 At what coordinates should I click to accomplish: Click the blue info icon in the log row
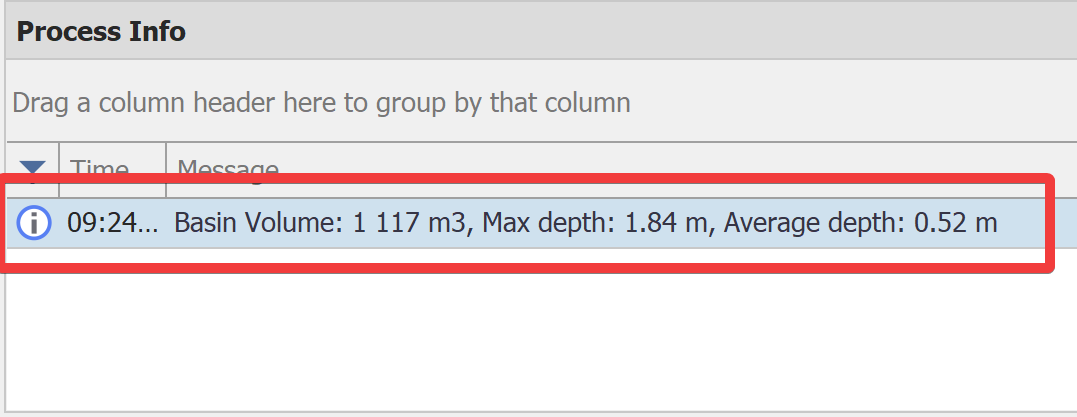(34, 223)
